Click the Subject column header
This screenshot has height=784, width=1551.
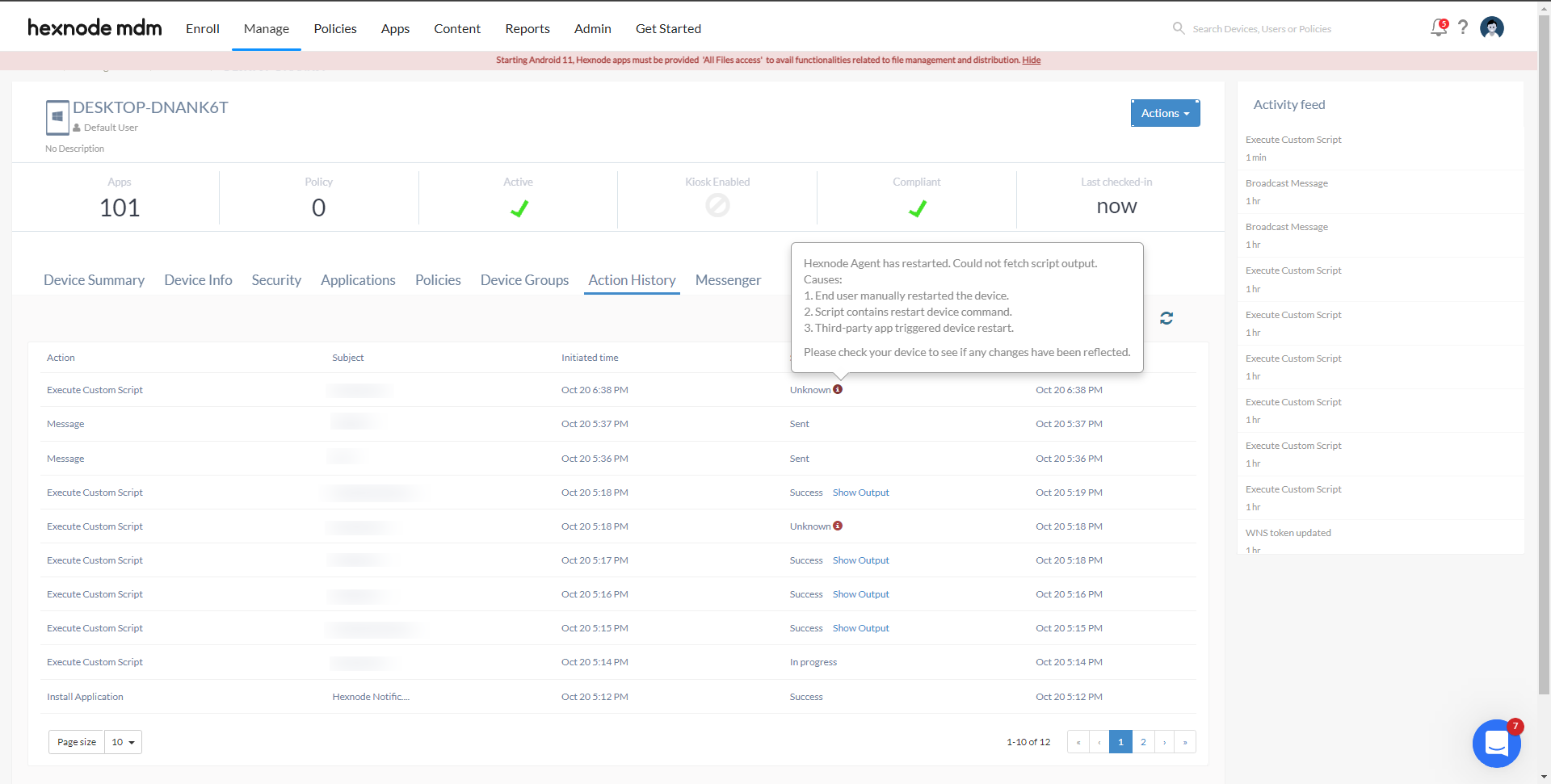(x=348, y=358)
